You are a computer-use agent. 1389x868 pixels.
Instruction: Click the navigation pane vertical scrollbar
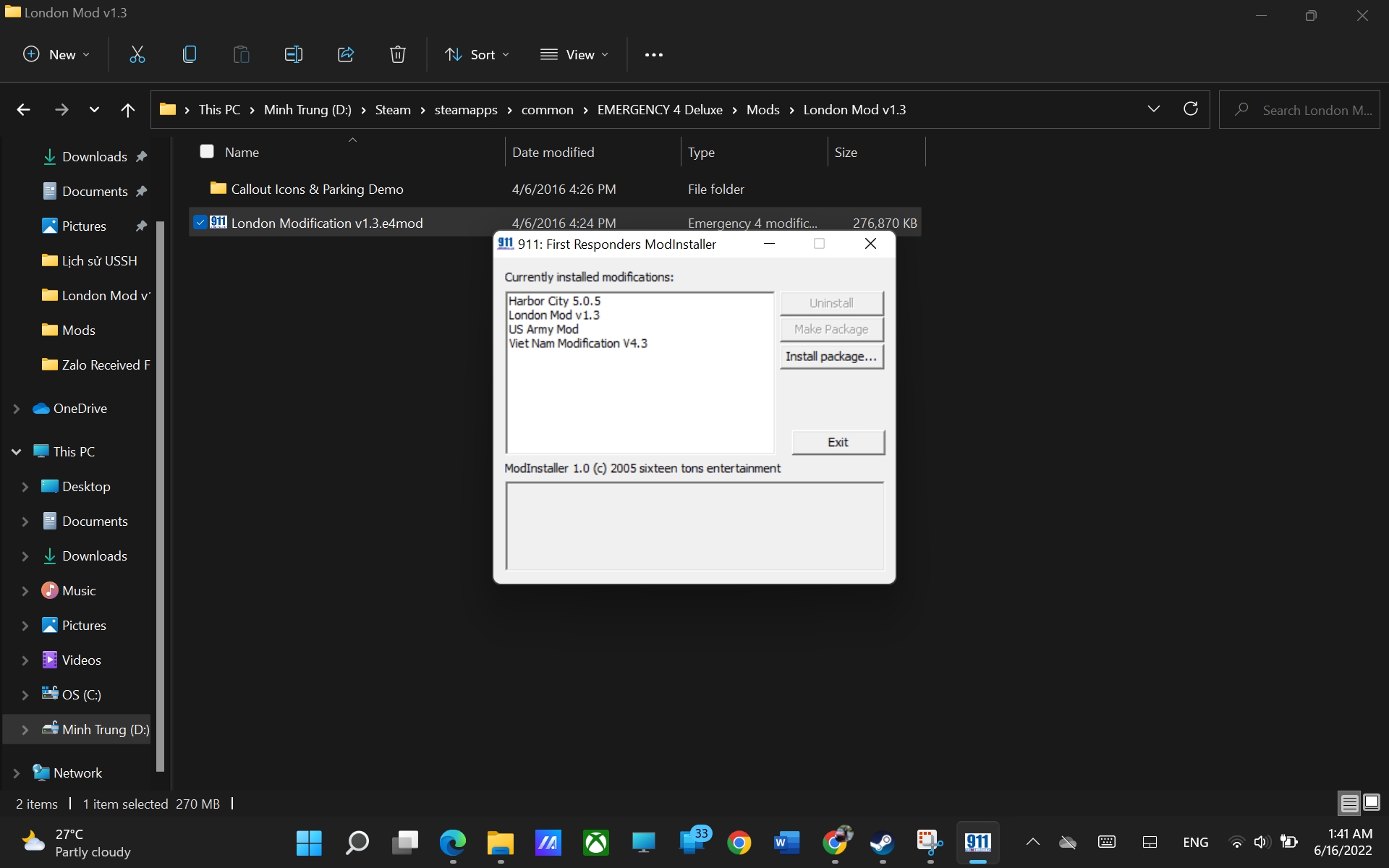(x=160, y=495)
